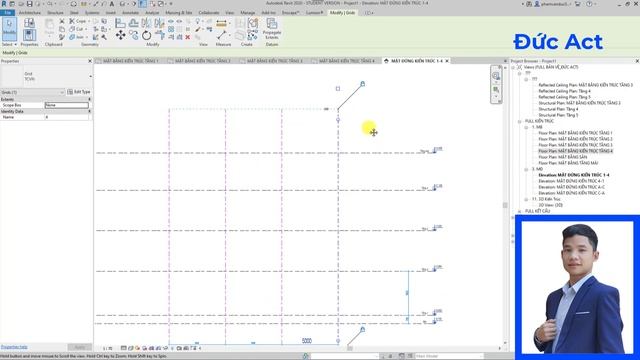Click the Cut to Clipboard scissors icon

point(62,21)
